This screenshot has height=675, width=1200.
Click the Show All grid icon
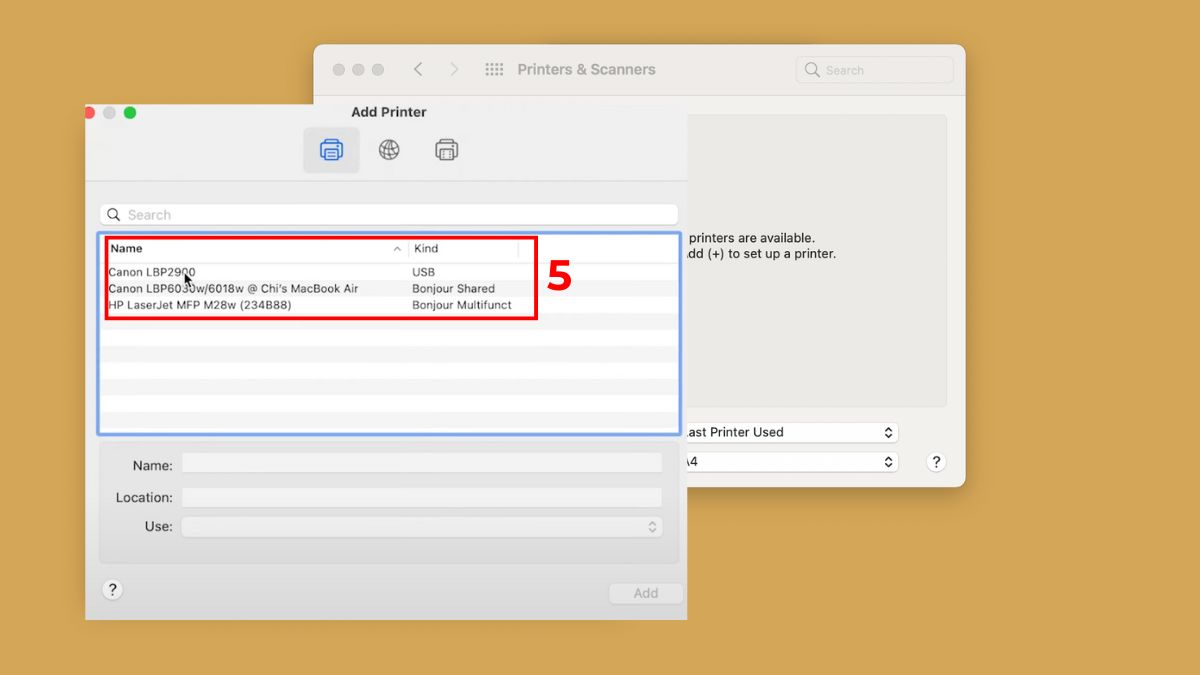494,69
